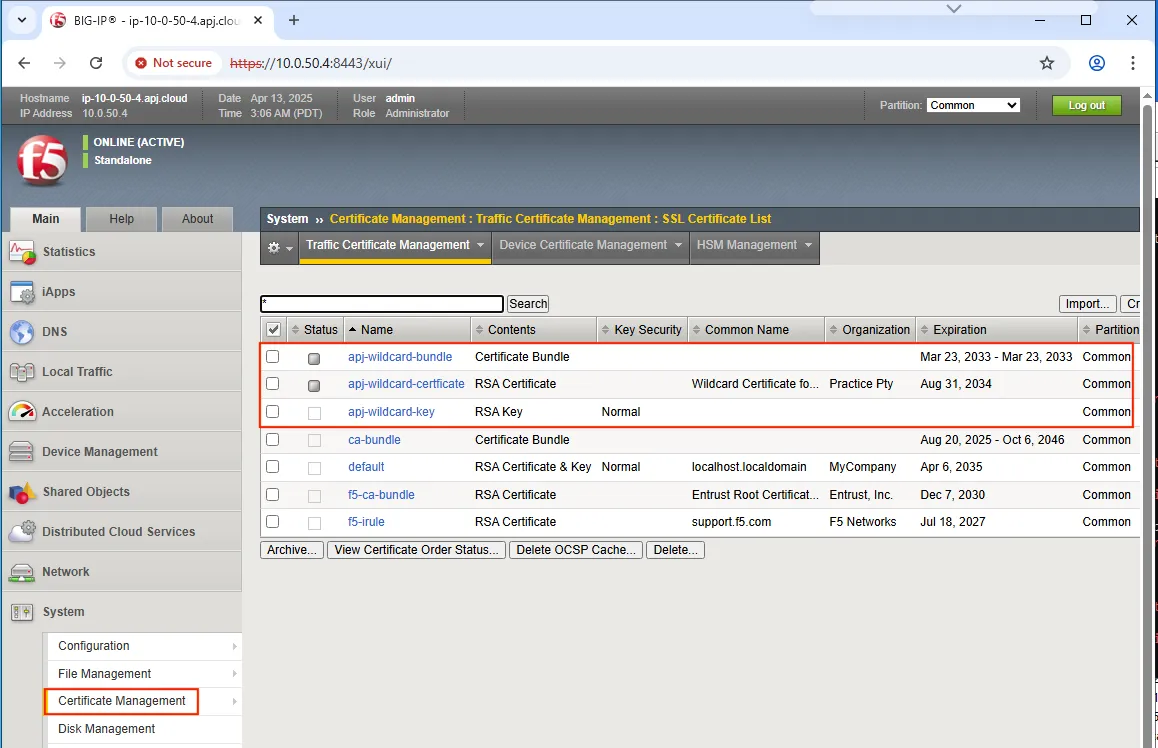Open Certificate Management in System menu
This screenshot has height=748, width=1158.
click(x=122, y=701)
